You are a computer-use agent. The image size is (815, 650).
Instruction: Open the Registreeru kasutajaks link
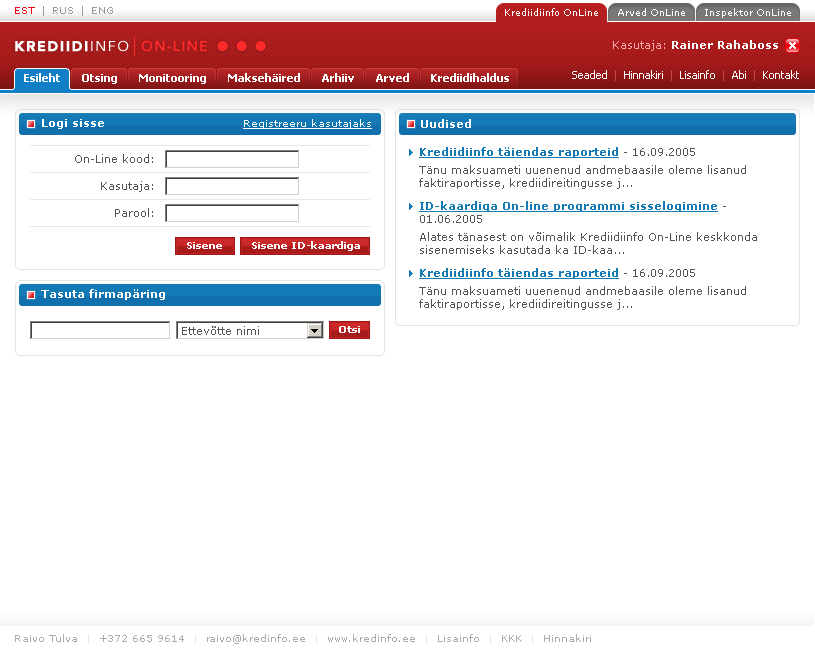point(307,124)
